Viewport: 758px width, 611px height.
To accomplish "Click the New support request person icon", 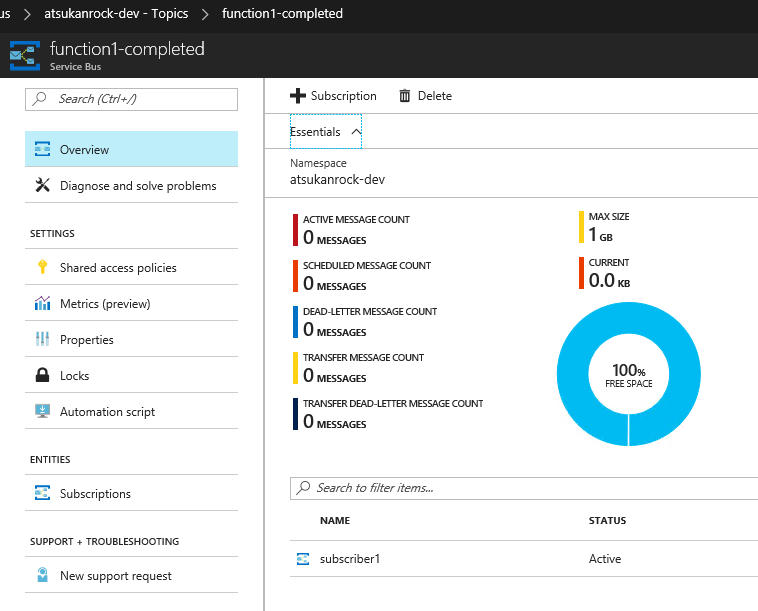I will click(43, 575).
